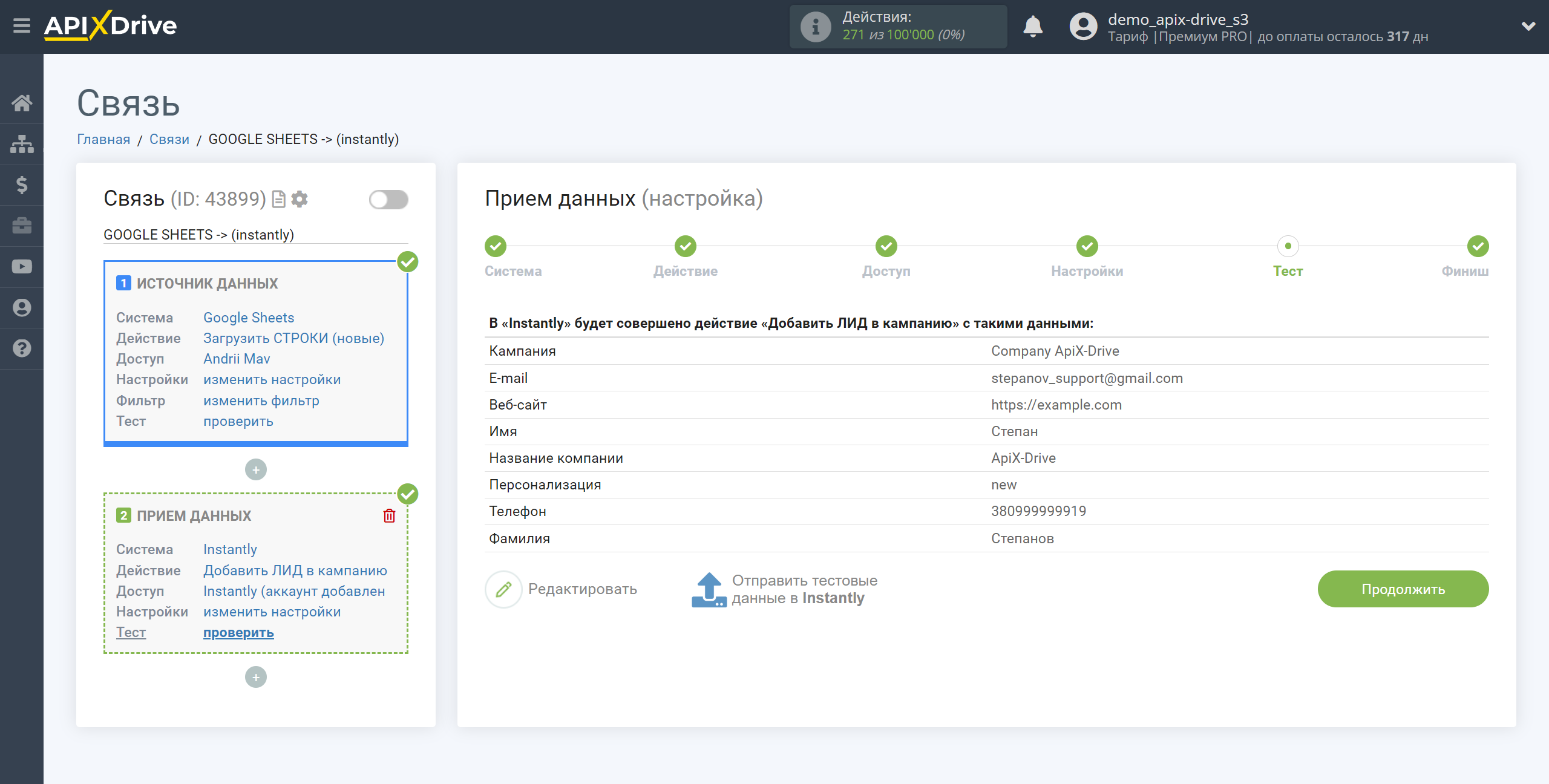This screenshot has height=784, width=1549.
Task: Add step after data source
Action: pos(256,469)
